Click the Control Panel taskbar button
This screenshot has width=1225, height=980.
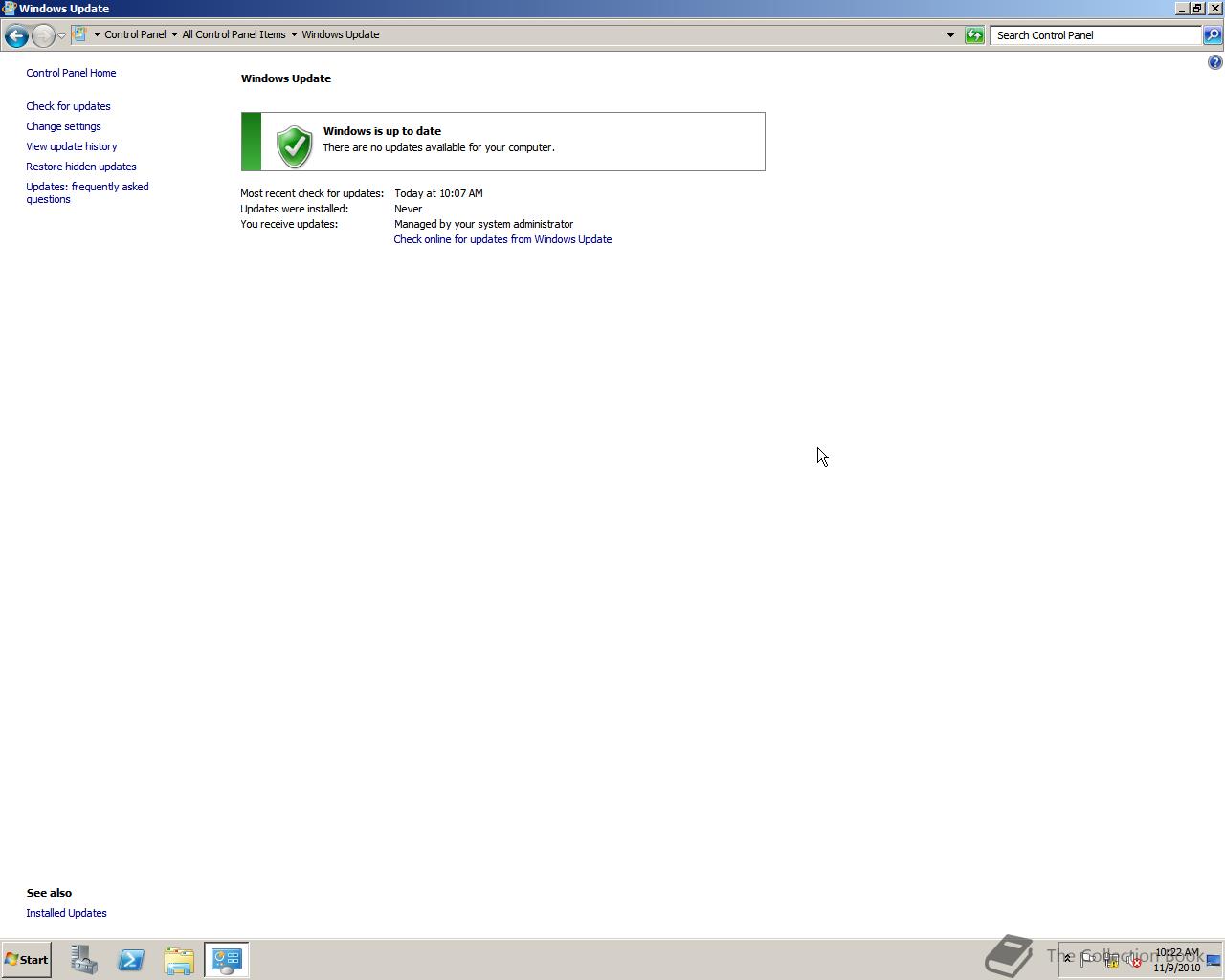click(227, 960)
